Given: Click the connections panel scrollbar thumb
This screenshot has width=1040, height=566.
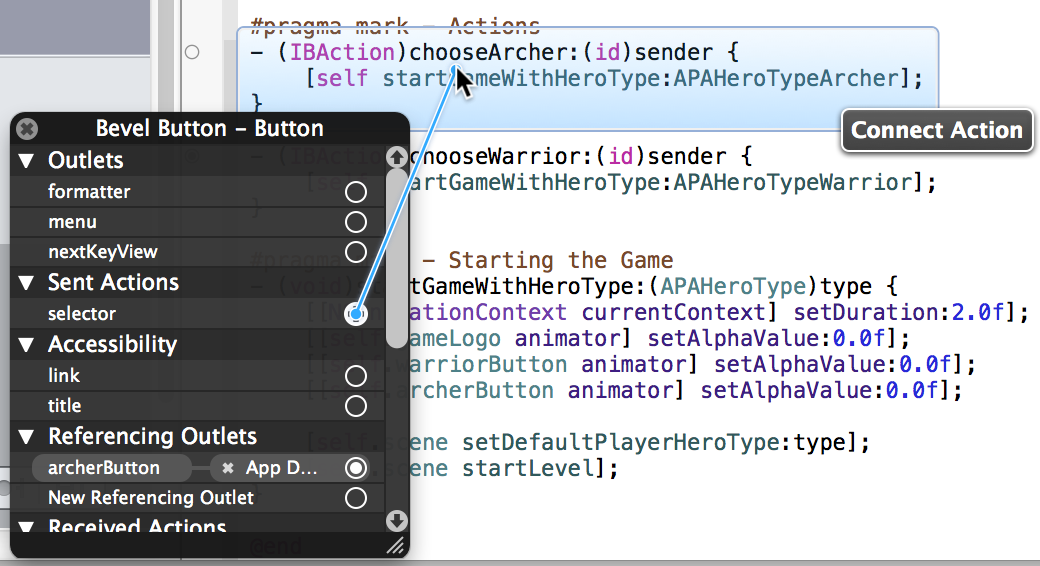Looking at the screenshot, I should coord(397,259).
